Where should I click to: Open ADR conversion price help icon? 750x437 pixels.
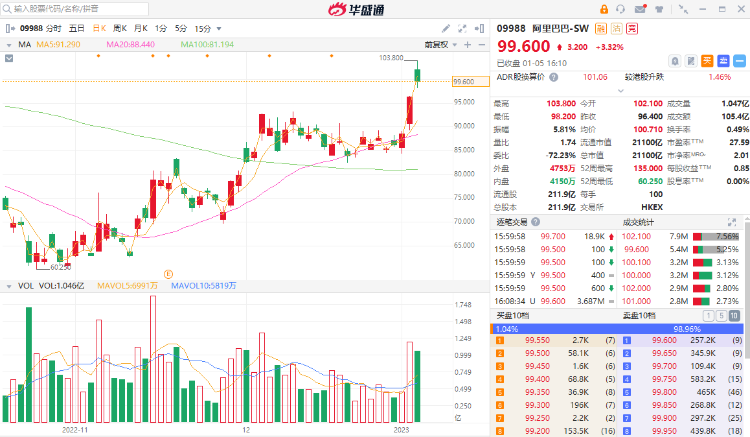point(553,77)
